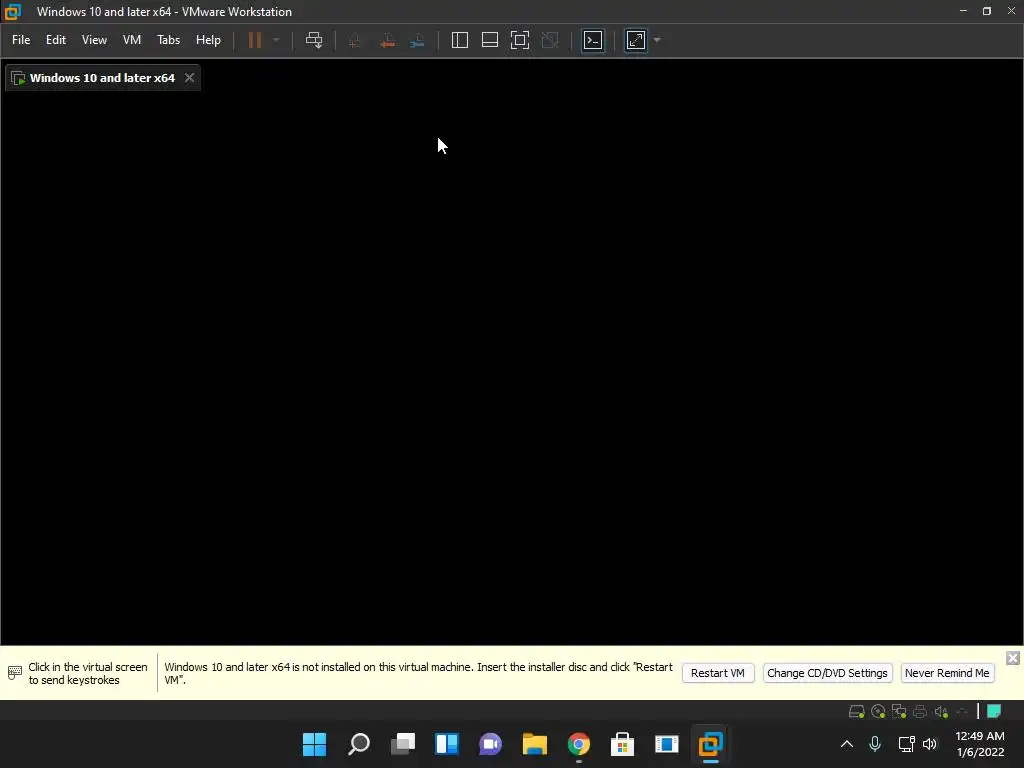Click the Restart VM button
Image resolution: width=1024 pixels, height=768 pixels.
pyautogui.click(x=718, y=673)
